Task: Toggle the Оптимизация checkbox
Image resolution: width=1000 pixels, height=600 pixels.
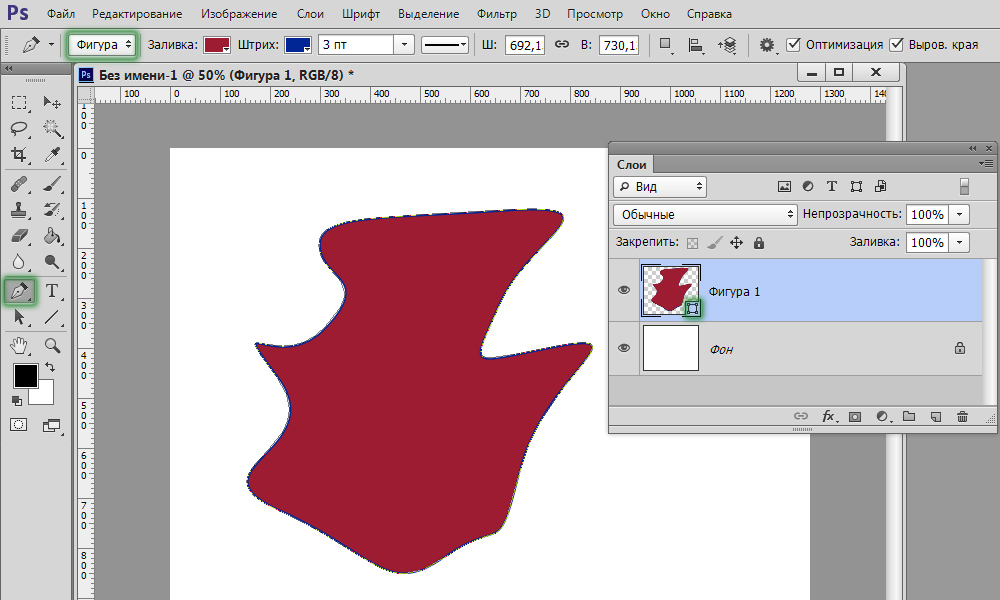Action: pos(794,45)
